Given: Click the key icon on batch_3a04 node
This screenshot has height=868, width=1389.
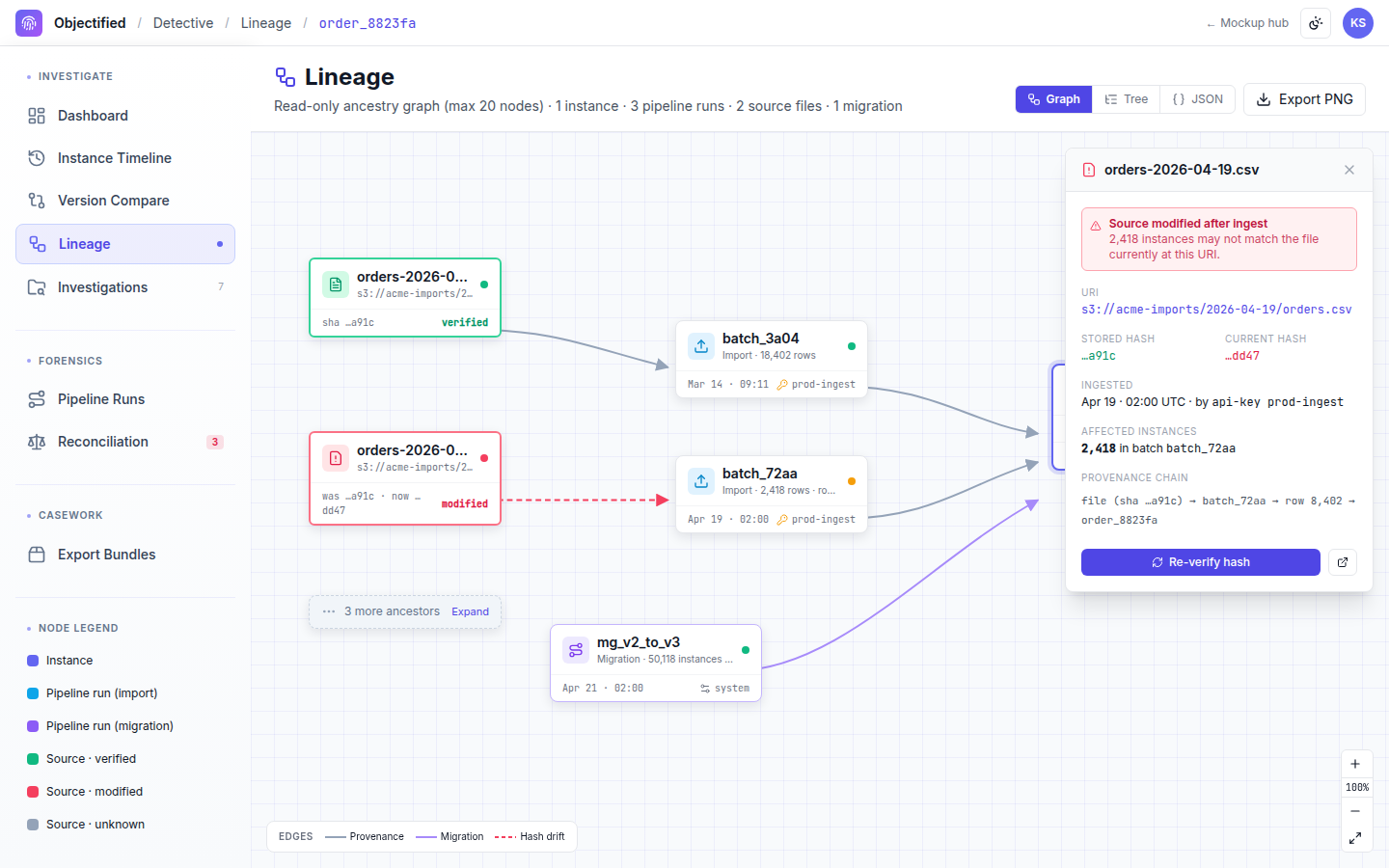Looking at the screenshot, I should 782,384.
